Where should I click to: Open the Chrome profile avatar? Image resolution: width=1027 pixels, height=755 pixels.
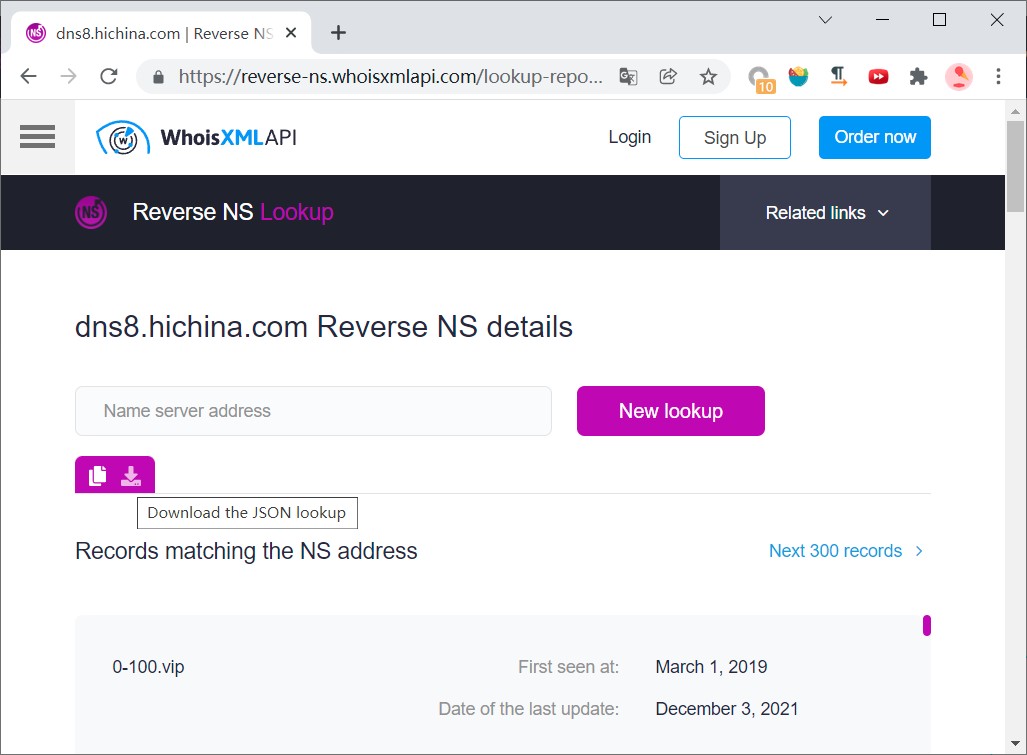958,77
